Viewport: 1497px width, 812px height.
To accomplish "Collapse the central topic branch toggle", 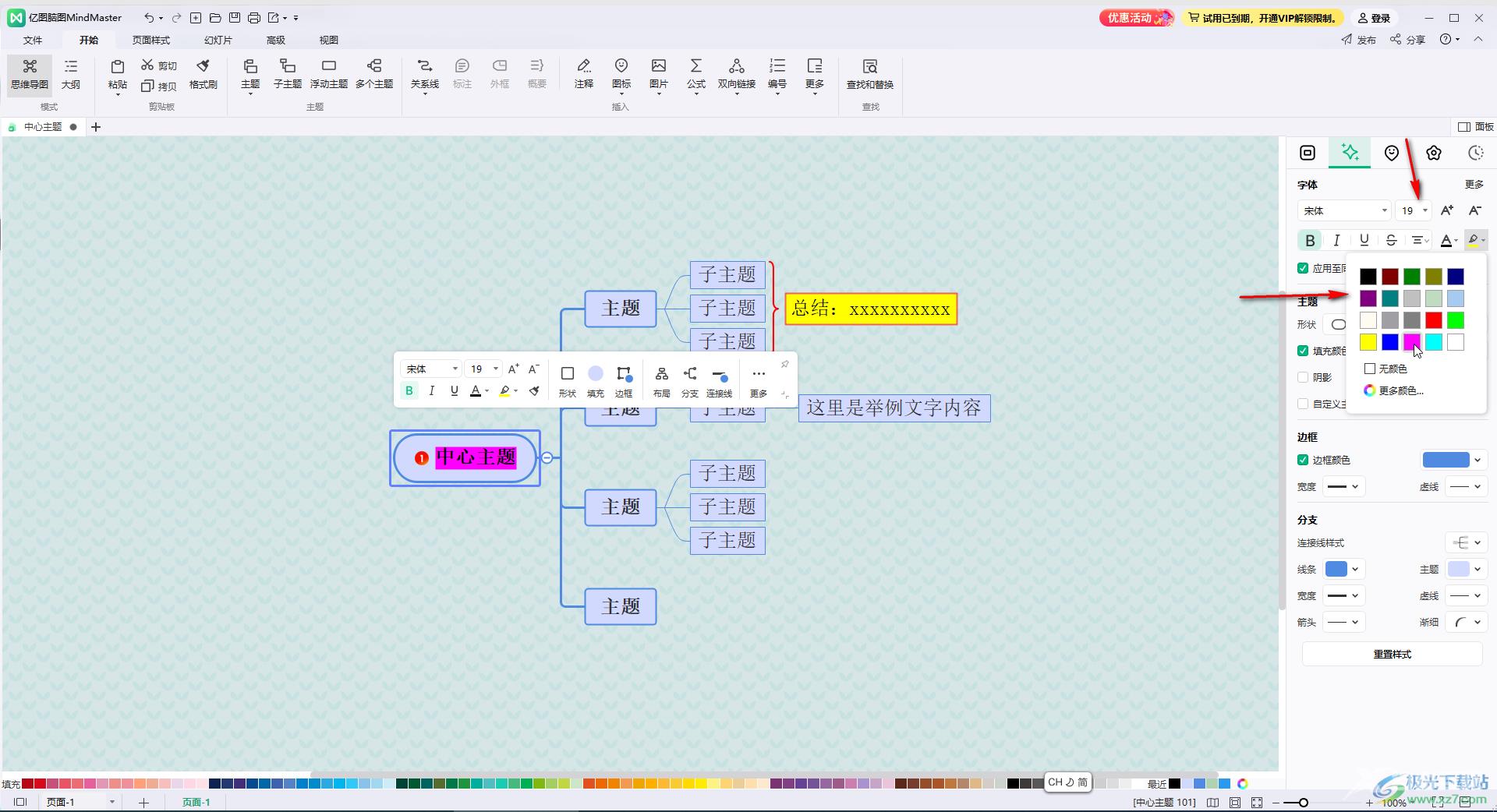I will click(x=547, y=457).
